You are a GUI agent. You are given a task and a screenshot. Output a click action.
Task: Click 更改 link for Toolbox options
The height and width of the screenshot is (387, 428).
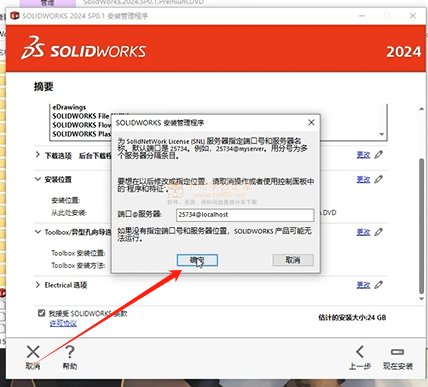[363, 232]
